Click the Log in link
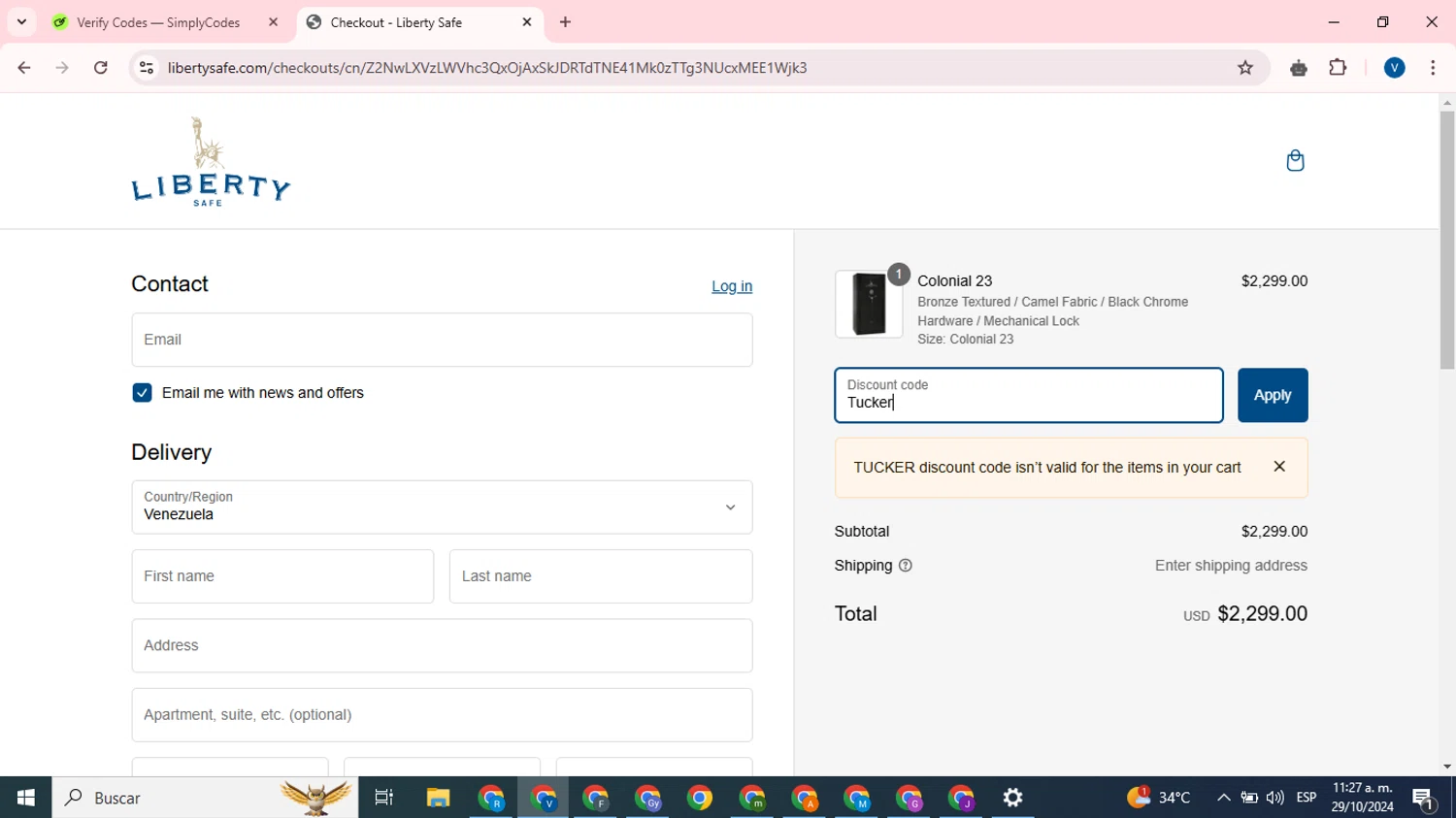 click(732, 286)
